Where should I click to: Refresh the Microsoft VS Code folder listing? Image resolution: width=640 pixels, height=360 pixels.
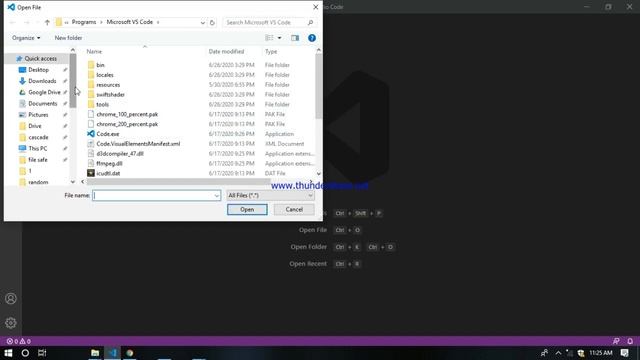click(x=212, y=22)
